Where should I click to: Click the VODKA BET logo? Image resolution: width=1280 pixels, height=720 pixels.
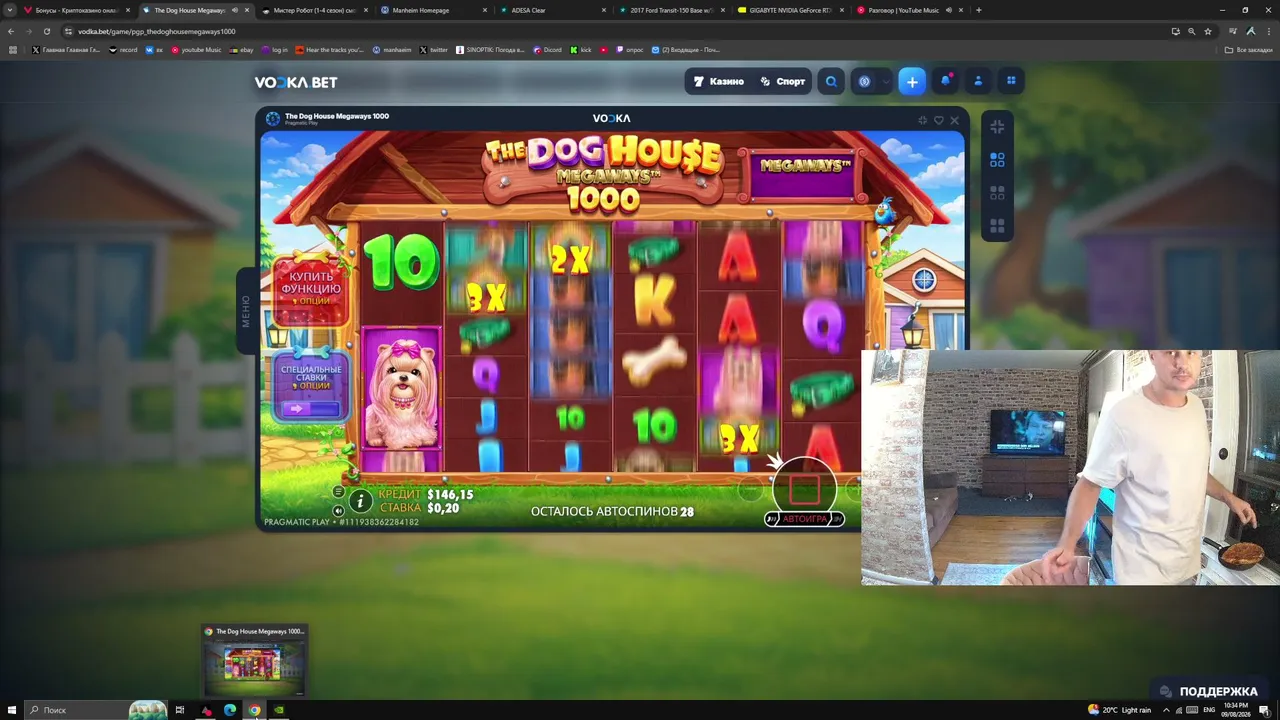(295, 82)
